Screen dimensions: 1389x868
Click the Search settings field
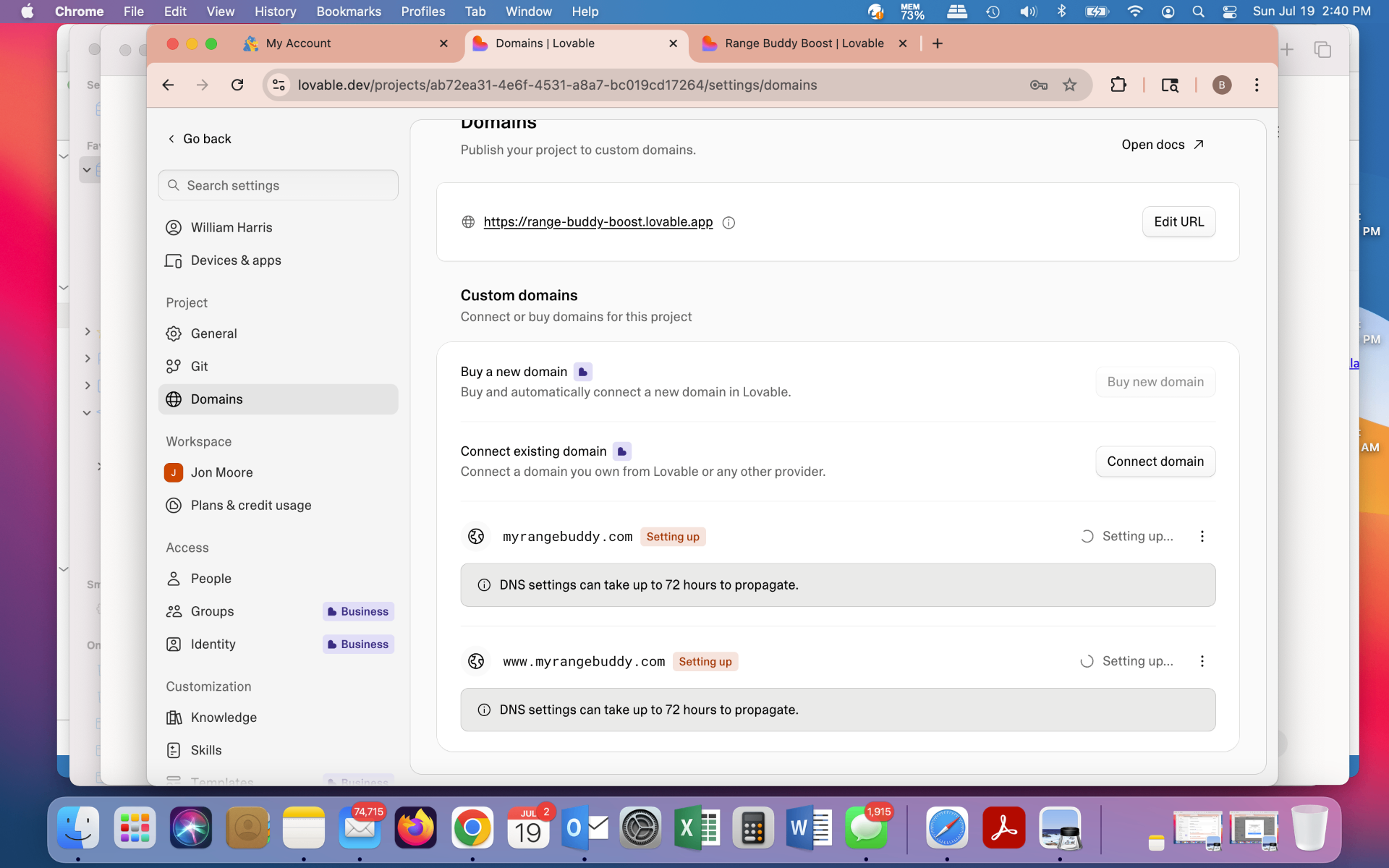278,185
